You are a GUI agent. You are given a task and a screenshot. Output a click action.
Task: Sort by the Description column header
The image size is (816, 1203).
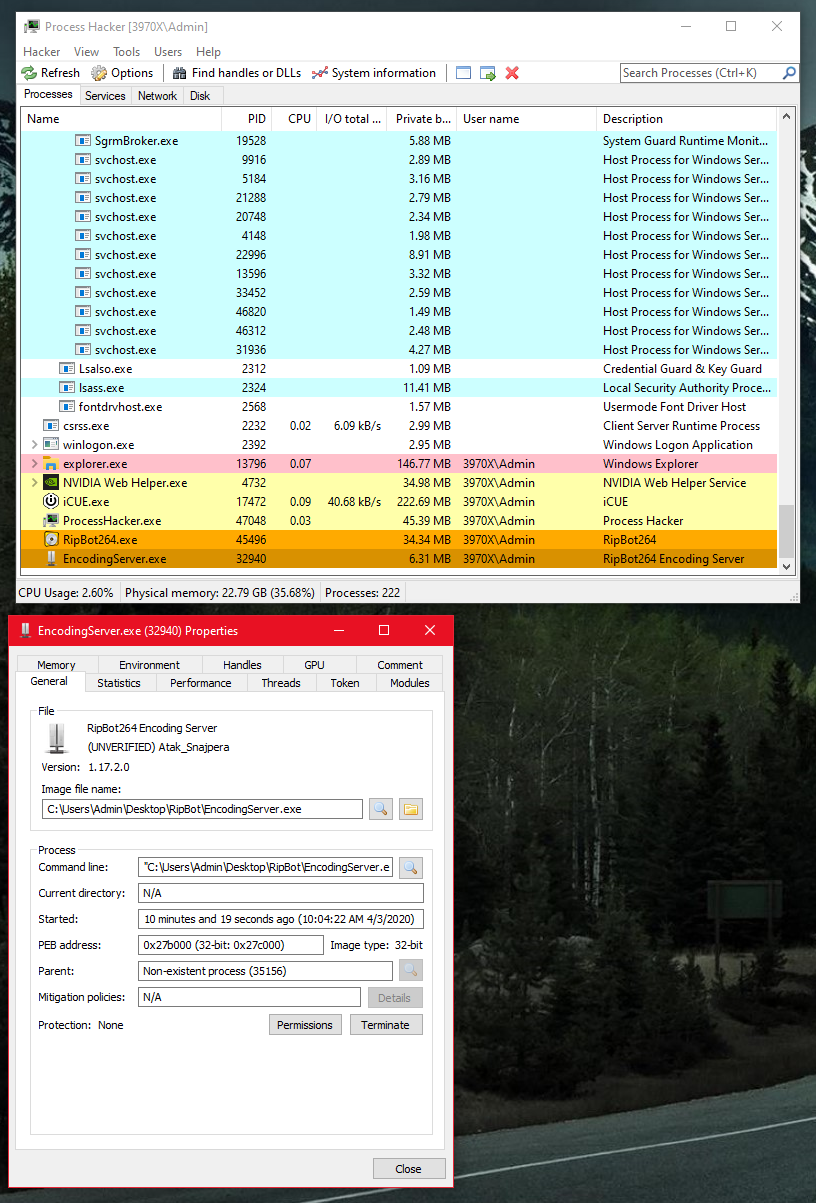click(x=686, y=118)
